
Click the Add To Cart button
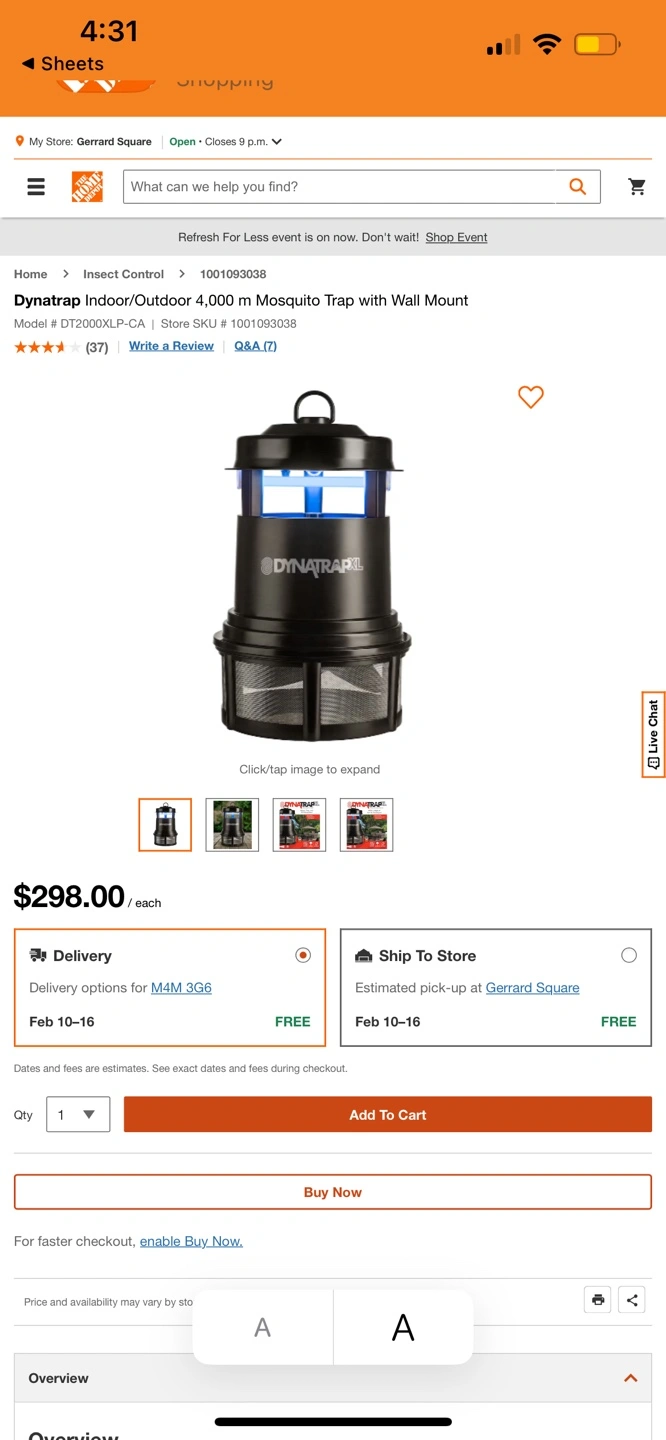pyautogui.click(x=388, y=1115)
